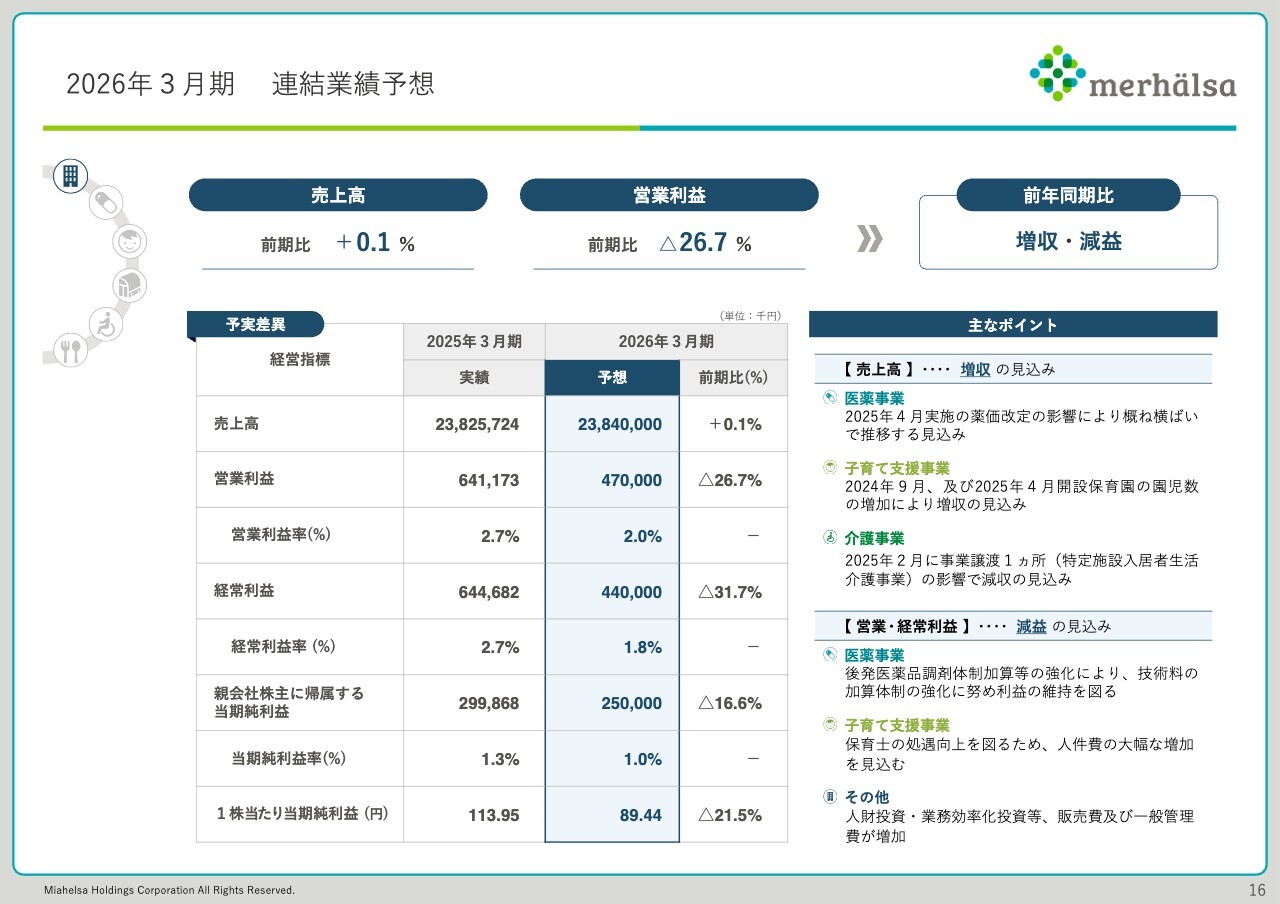Viewport: 1280px width, 904px height.
Task: Click the 2.0% forecast cell
Action: coord(642,536)
